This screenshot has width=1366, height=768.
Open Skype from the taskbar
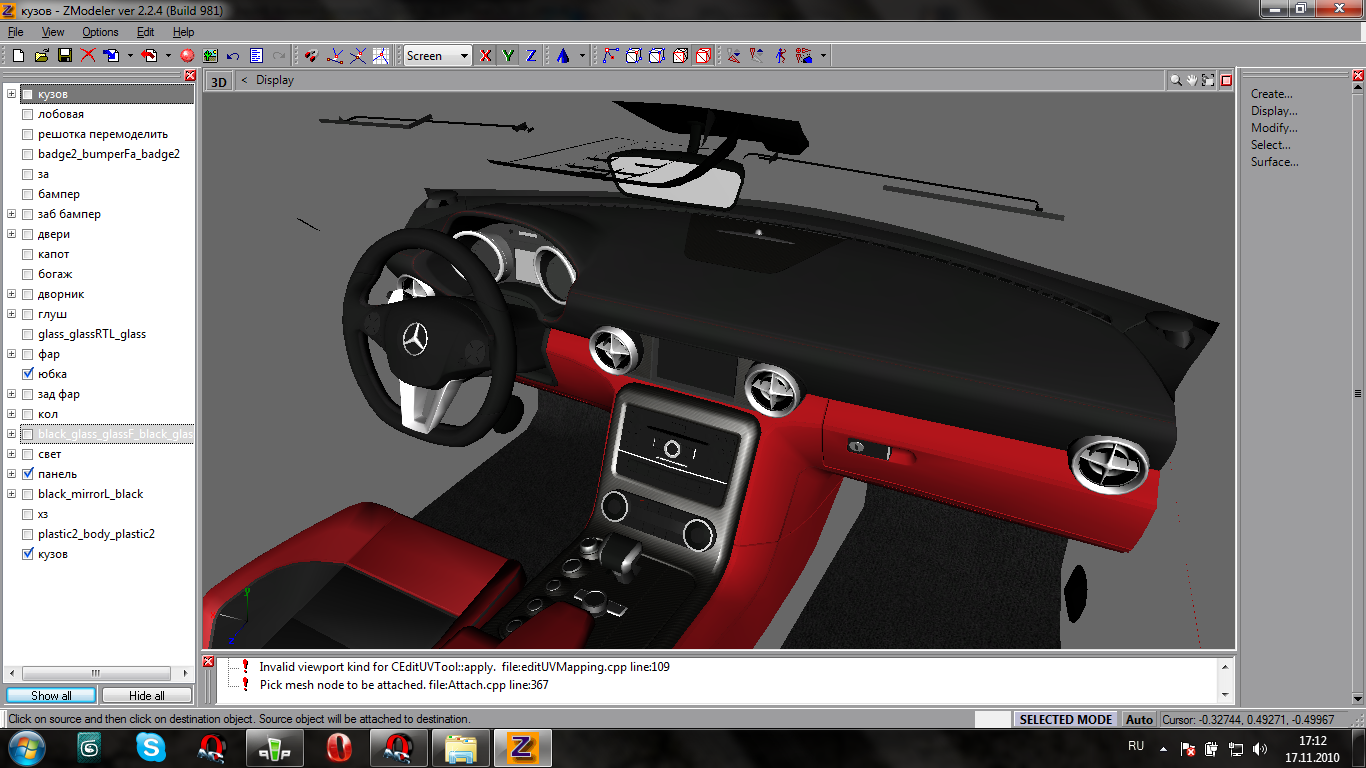(x=151, y=747)
